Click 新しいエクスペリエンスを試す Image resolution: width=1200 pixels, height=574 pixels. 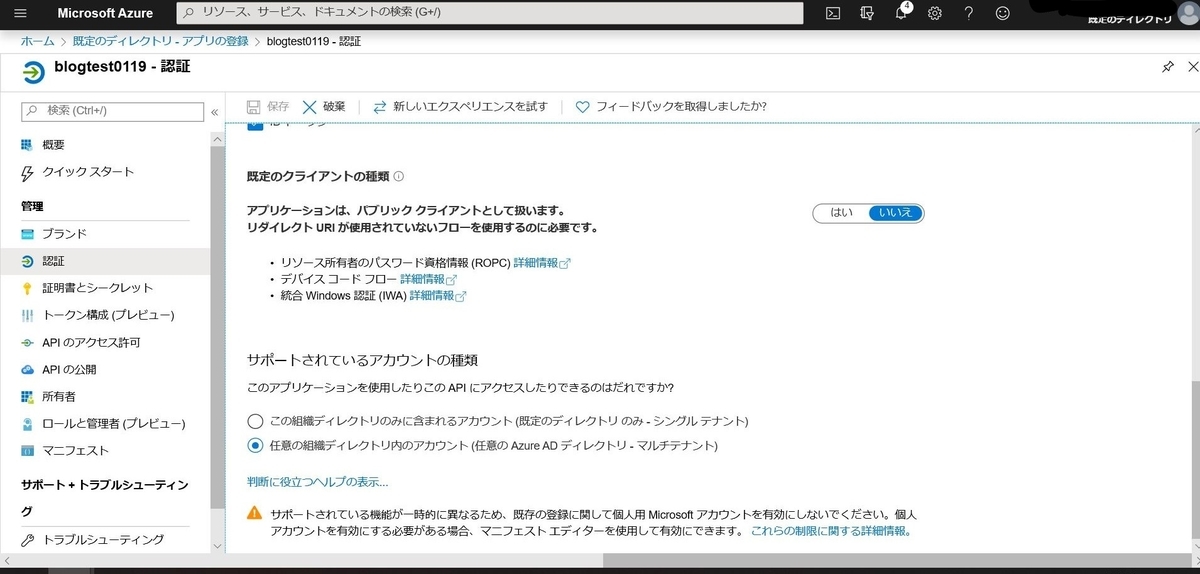click(460, 106)
